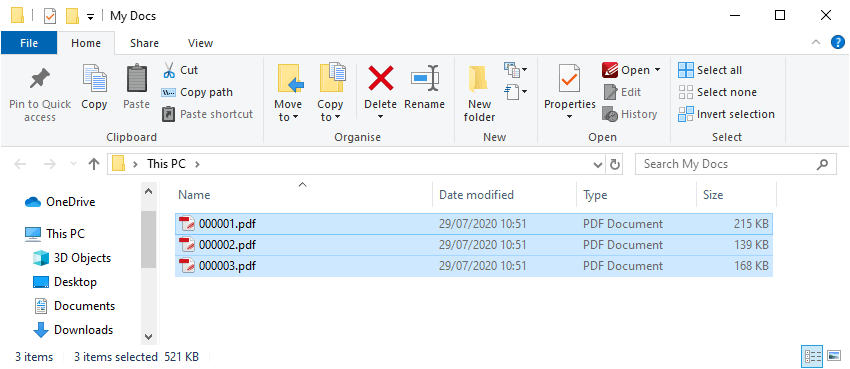Open the recent locations dropdown arrow
The width and height of the screenshot is (850, 369).
(74, 164)
